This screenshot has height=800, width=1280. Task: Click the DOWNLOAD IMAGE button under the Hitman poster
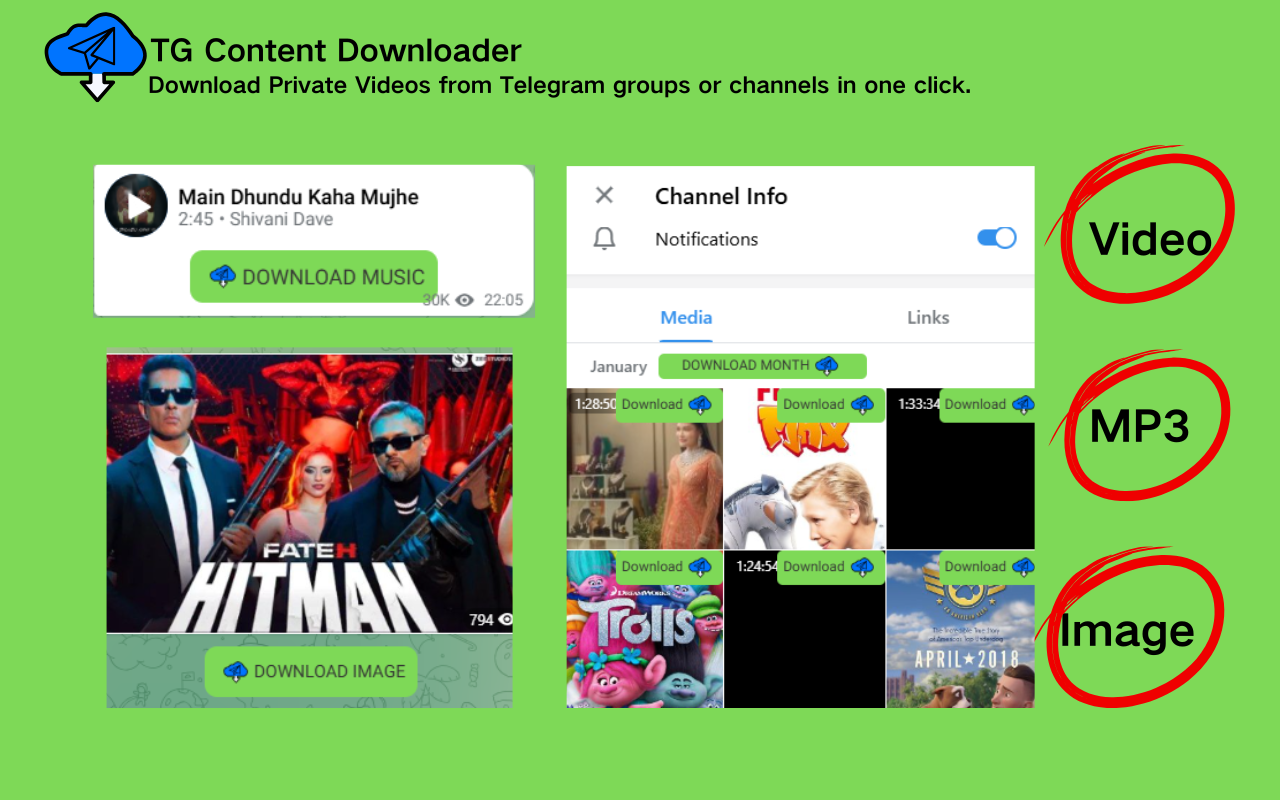click(x=310, y=671)
